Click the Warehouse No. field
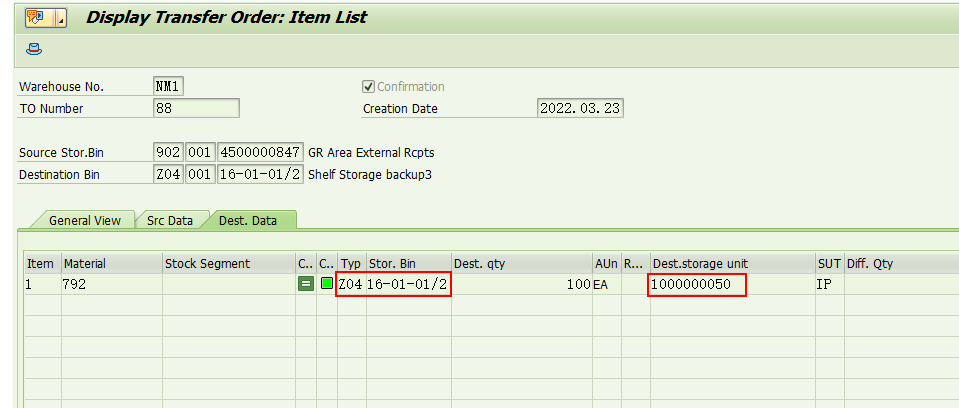This screenshot has width=959, height=408. pyautogui.click(x=168, y=87)
